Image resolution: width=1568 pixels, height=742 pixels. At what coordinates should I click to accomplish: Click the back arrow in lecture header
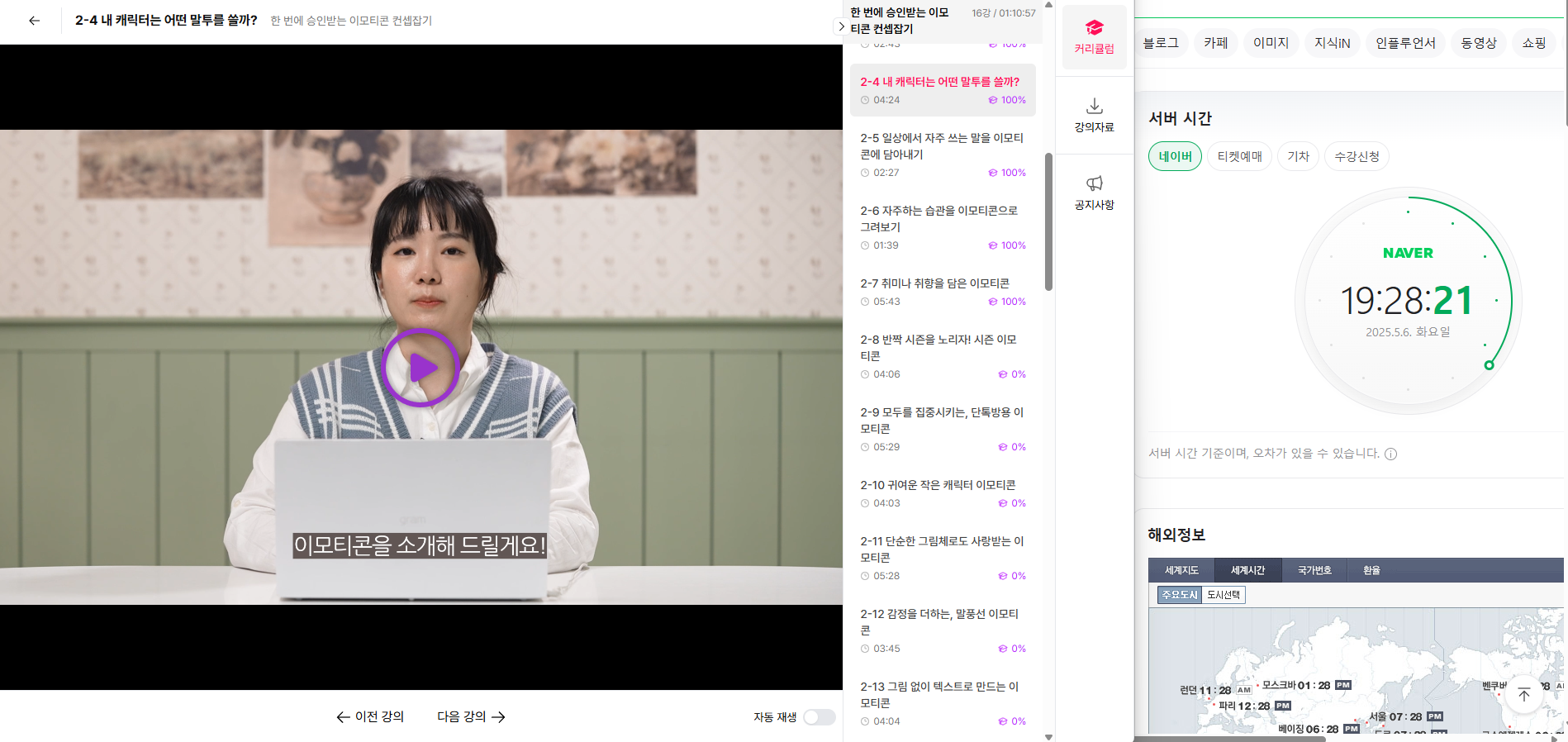(x=34, y=21)
